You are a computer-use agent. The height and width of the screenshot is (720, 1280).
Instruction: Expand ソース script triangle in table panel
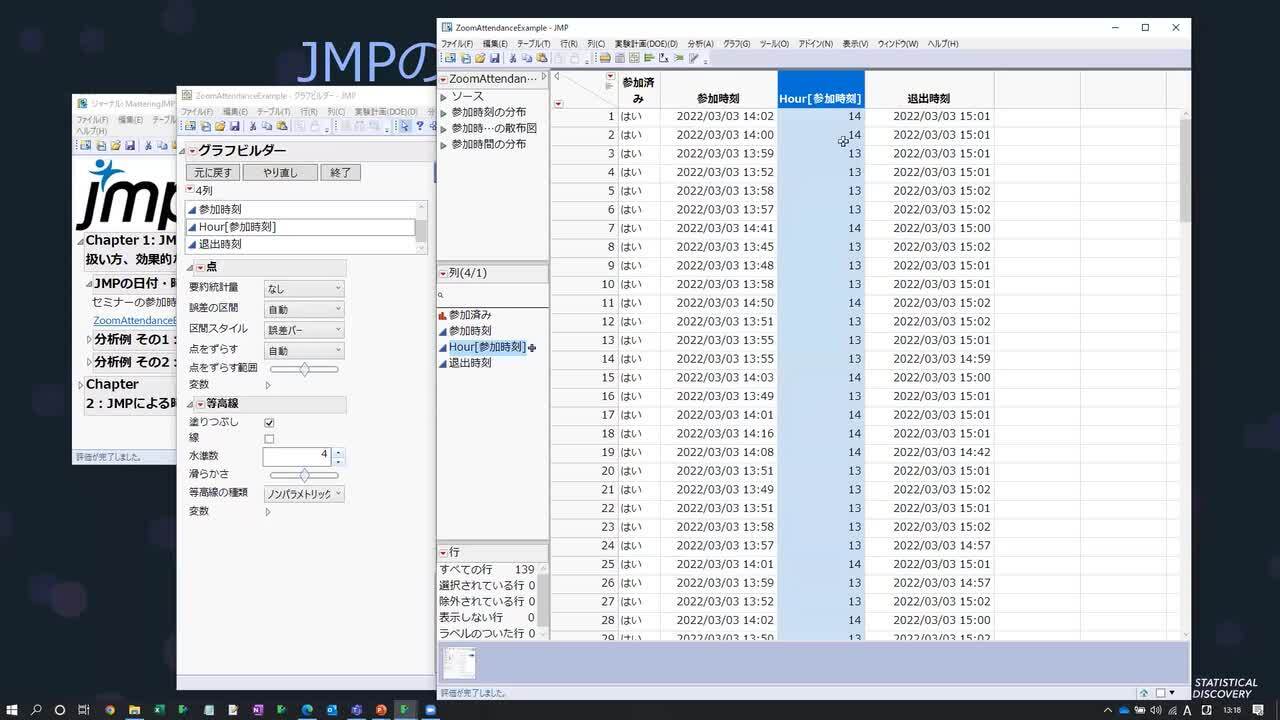[444, 97]
